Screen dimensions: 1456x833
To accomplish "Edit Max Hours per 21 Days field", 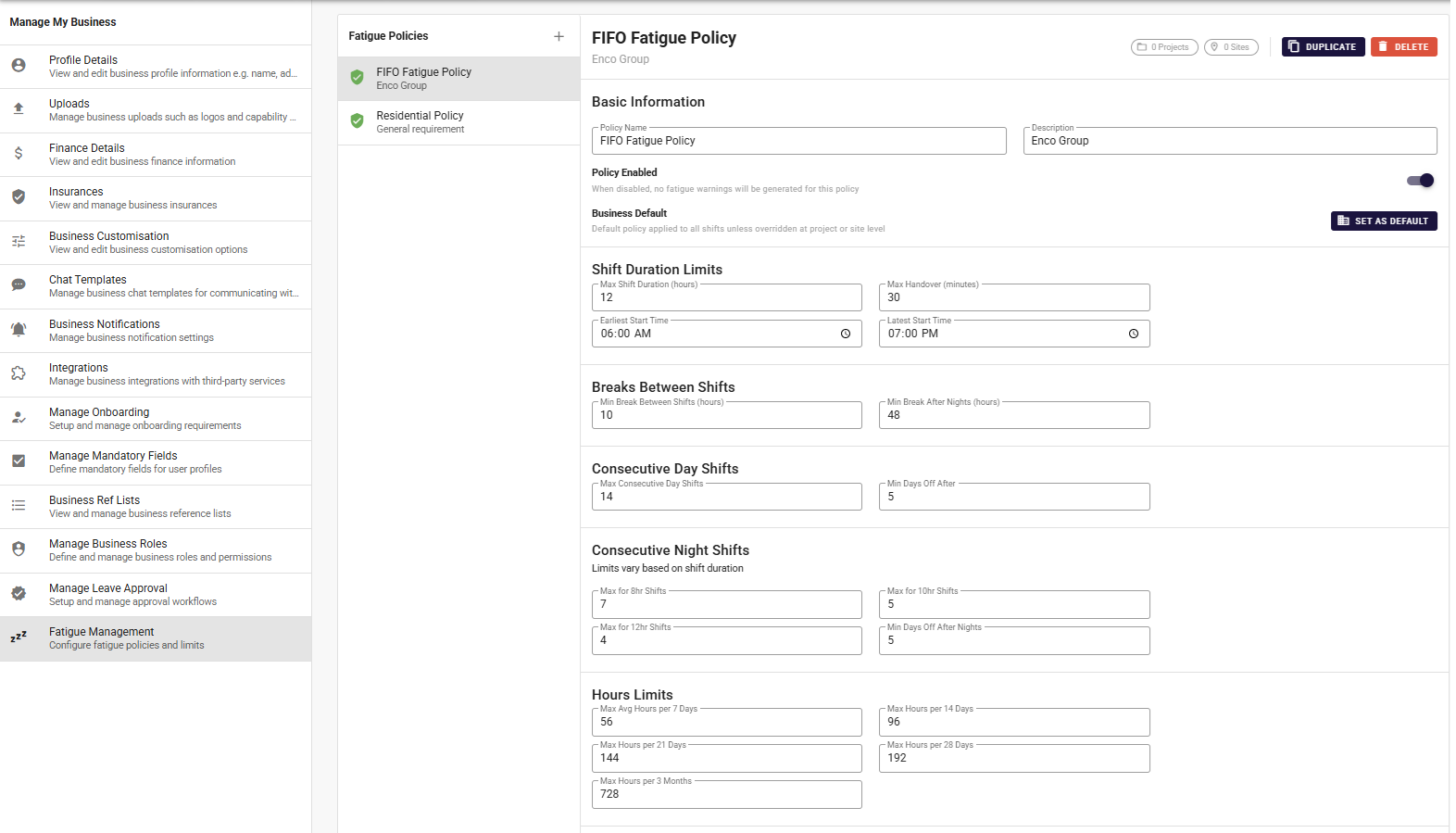I will coord(726,758).
